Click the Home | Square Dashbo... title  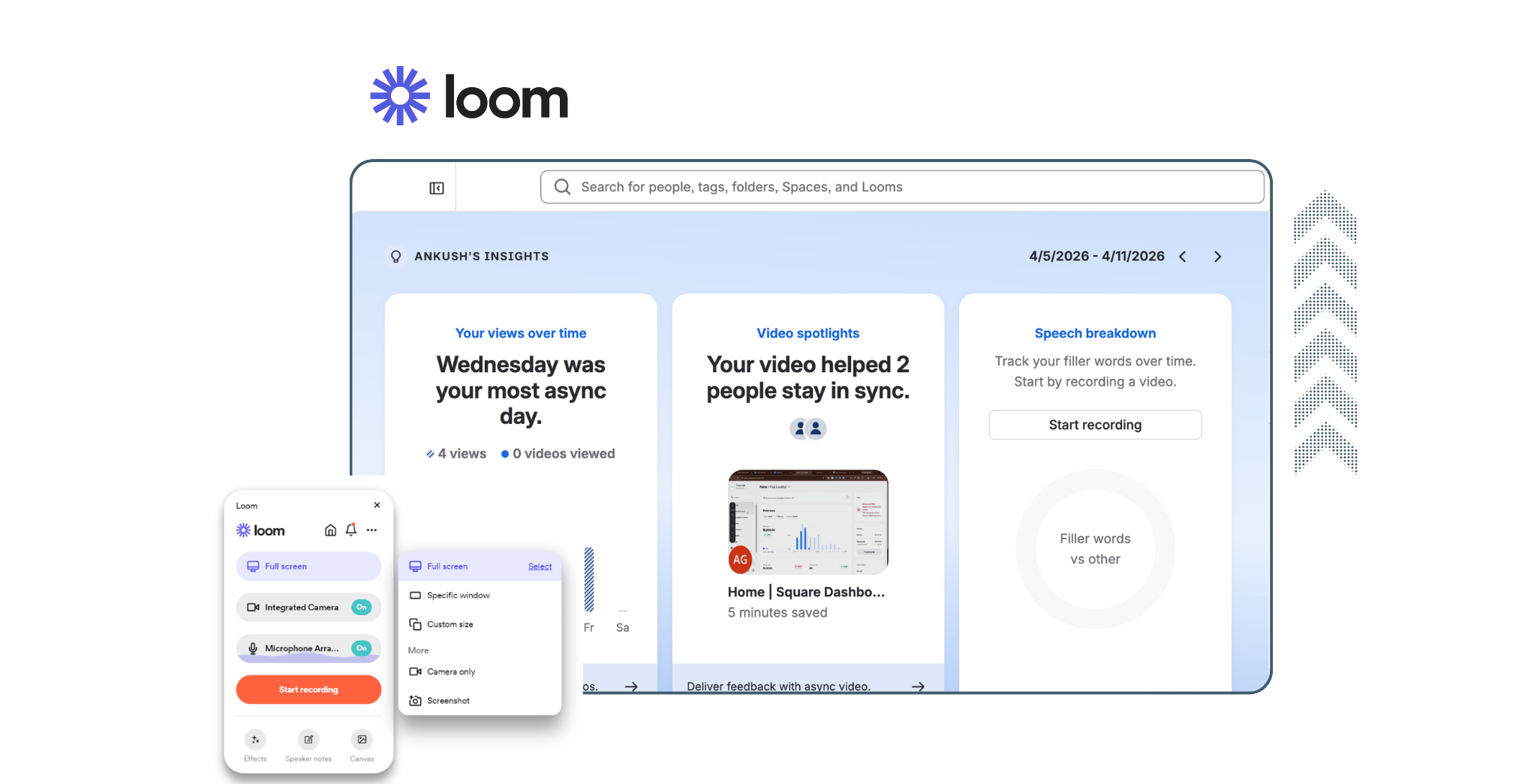(806, 592)
